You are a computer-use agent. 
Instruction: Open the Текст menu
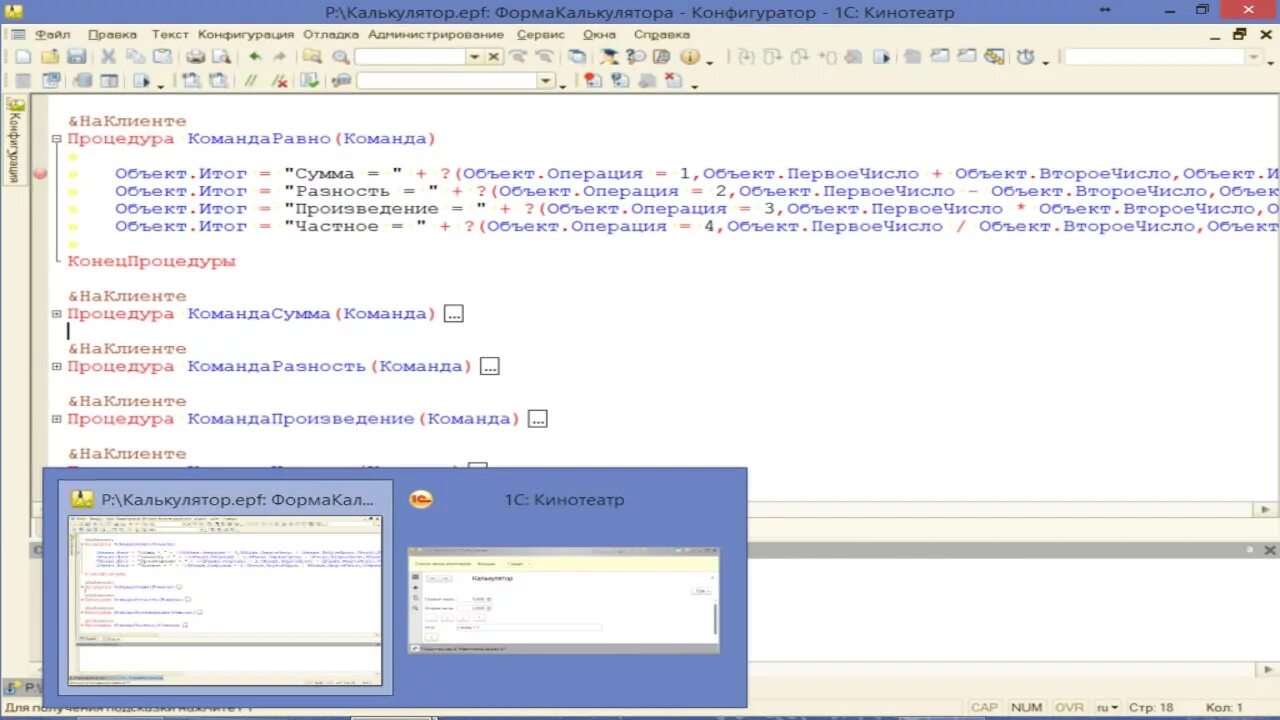click(169, 34)
